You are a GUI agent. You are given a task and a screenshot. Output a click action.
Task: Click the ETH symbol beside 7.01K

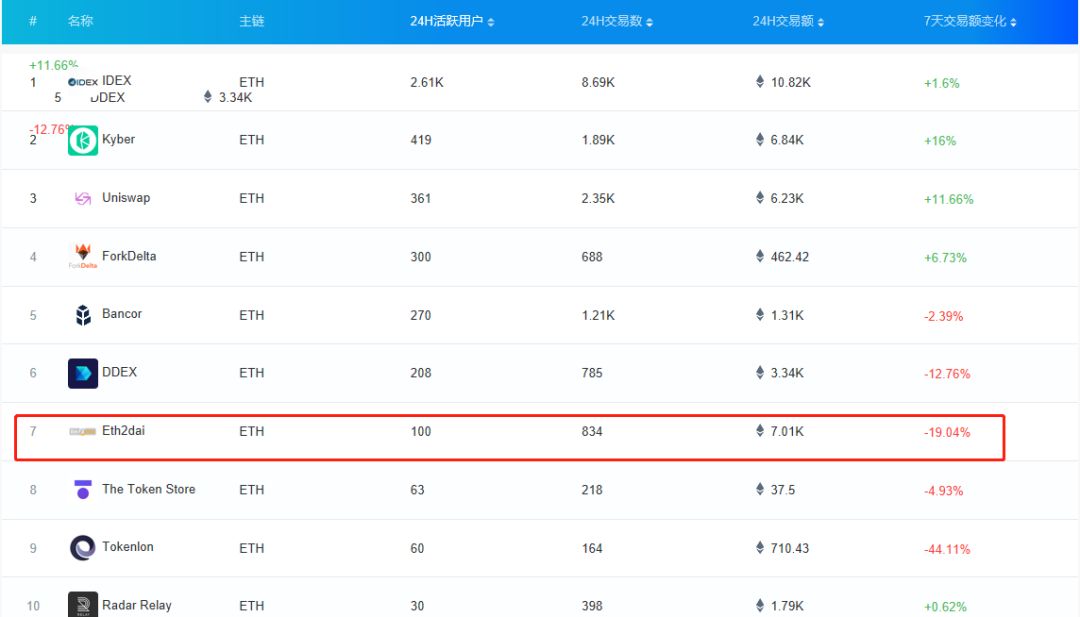760,430
